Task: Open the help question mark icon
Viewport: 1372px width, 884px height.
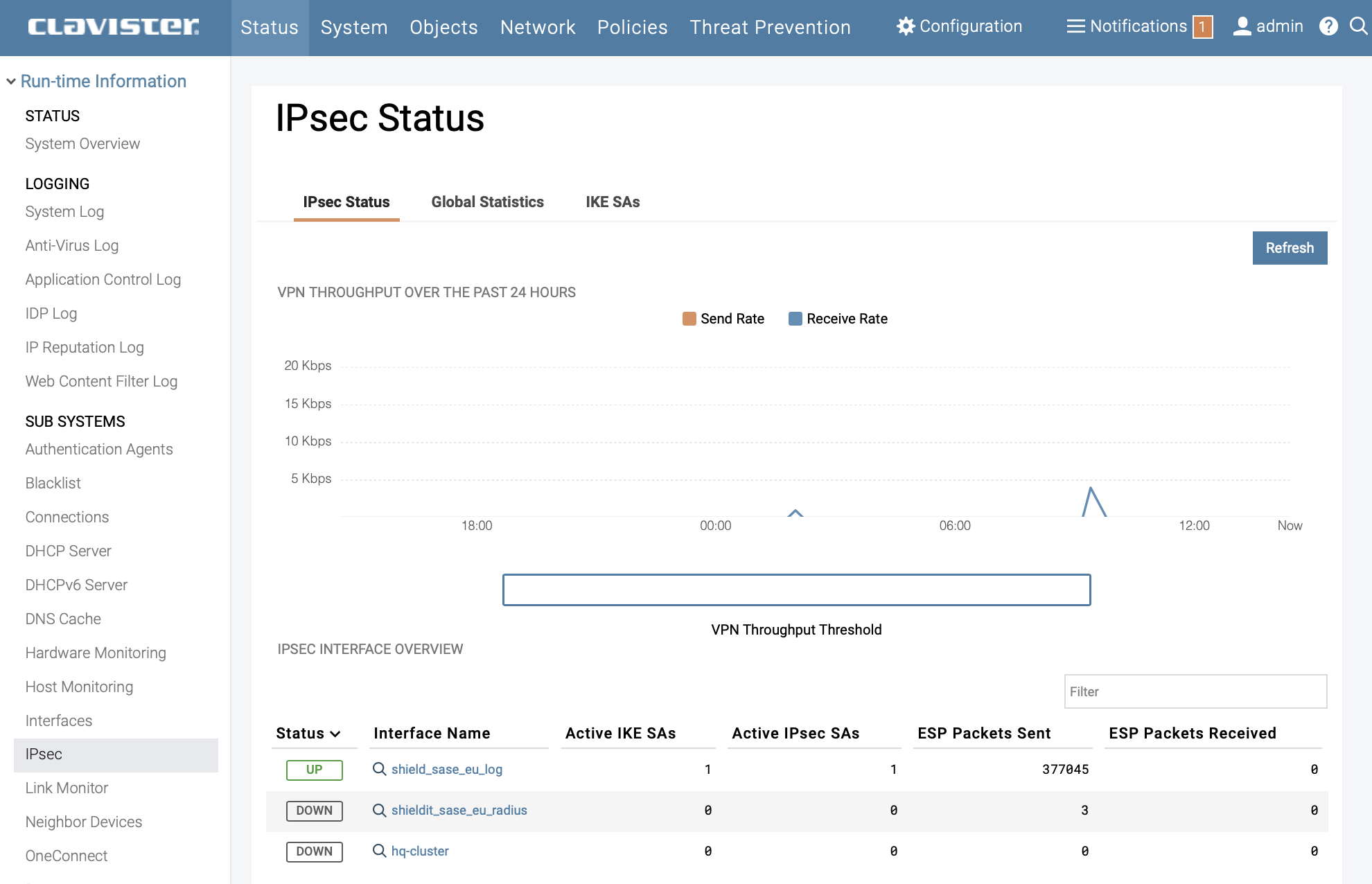Action: [x=1328, y=26]
